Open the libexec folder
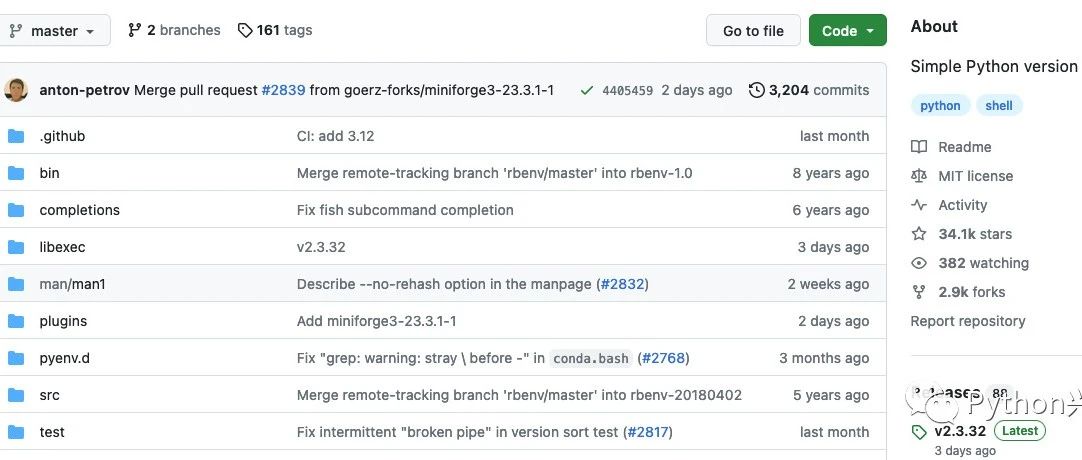This screenshot has height=460, width=1082. (x=60, y=247)
